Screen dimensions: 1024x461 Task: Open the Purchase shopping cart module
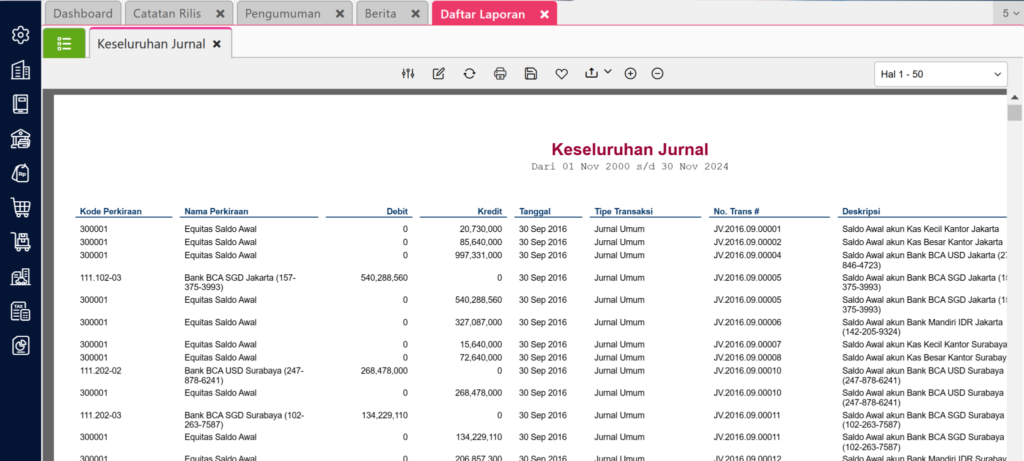21,208
